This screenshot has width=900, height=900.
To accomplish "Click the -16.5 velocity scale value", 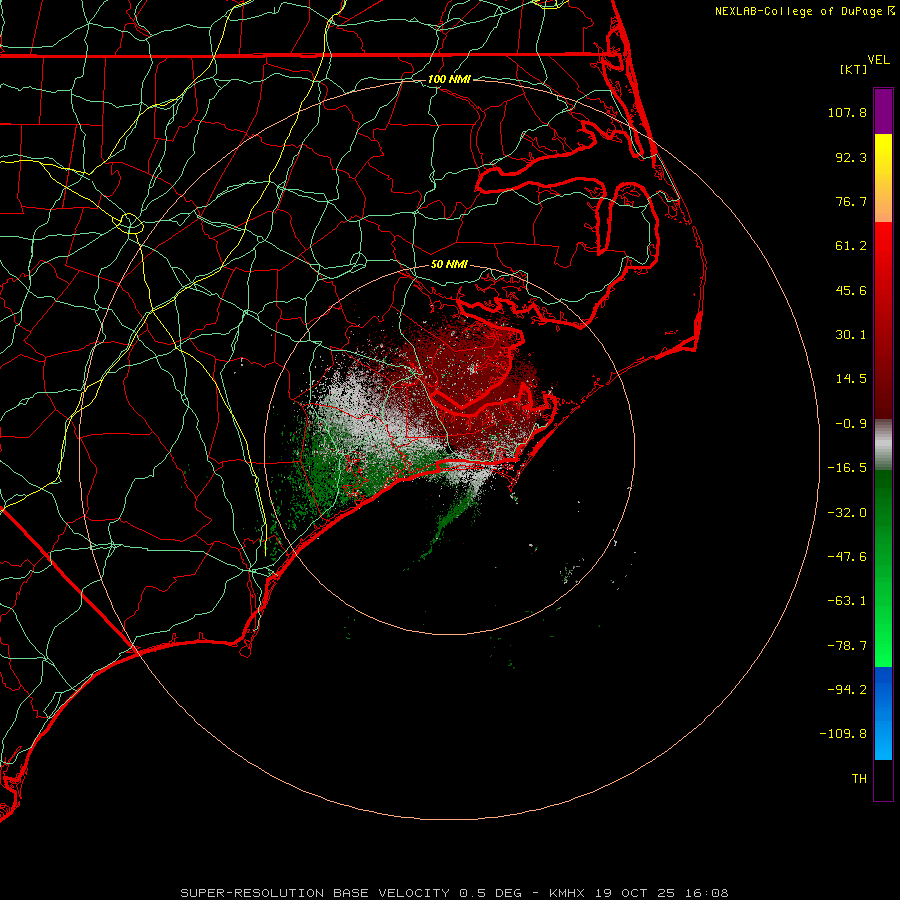I will [x=847, y=468].
